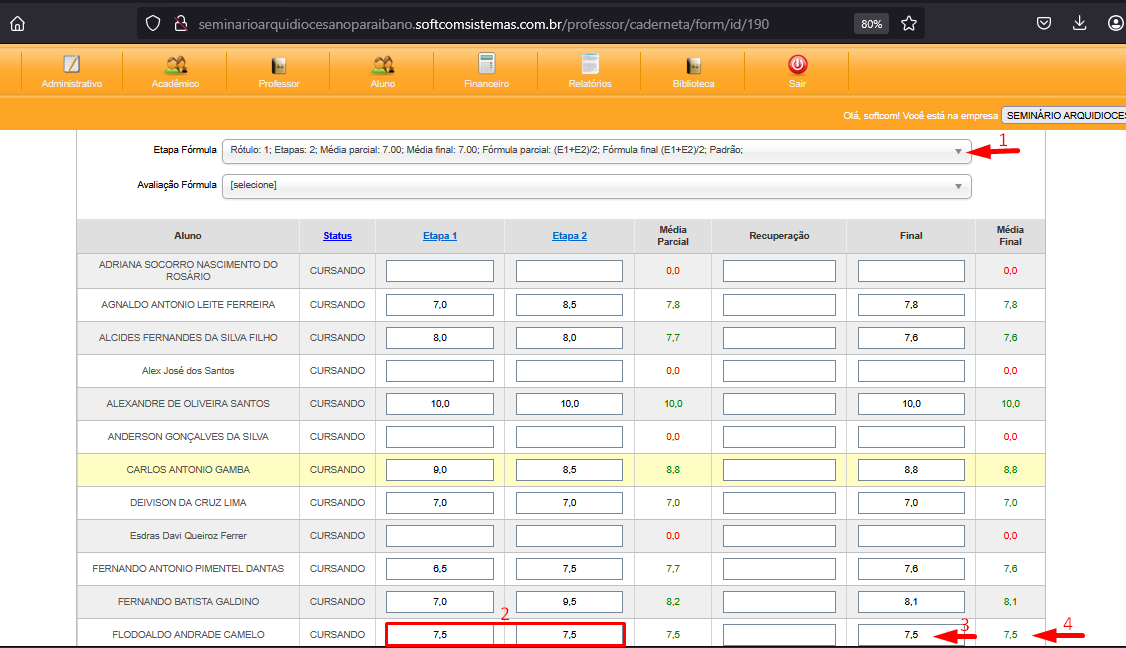Bookmark this page with star icon
Screen dimensions: 1126x648
click(x=908, y=23)
